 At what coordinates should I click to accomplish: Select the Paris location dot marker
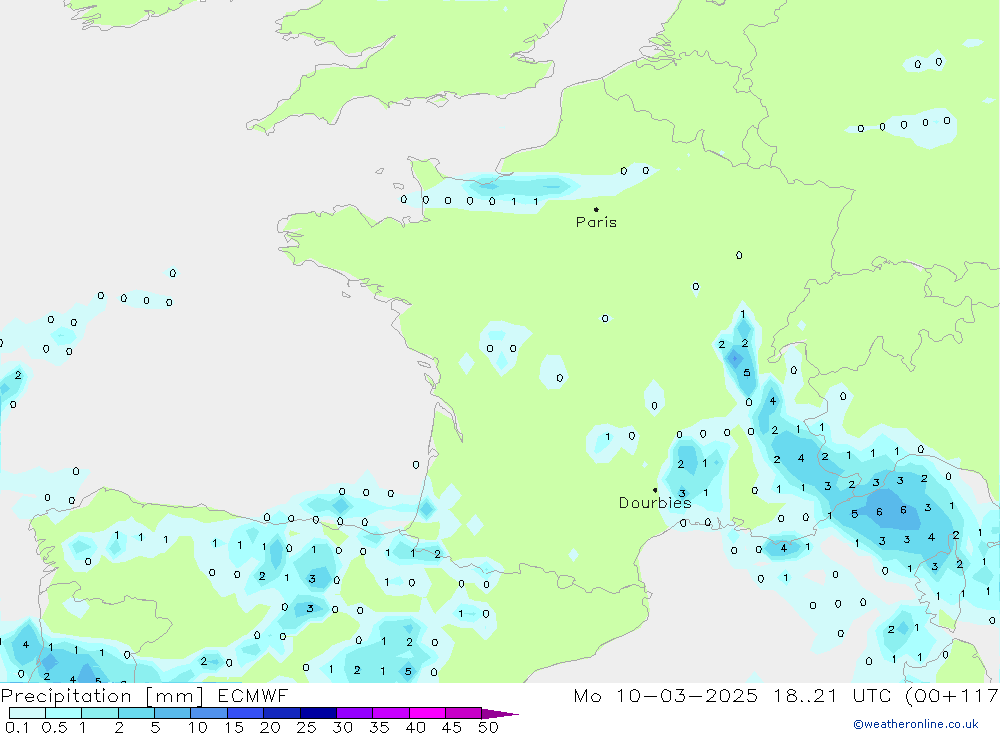coord(596,209)
